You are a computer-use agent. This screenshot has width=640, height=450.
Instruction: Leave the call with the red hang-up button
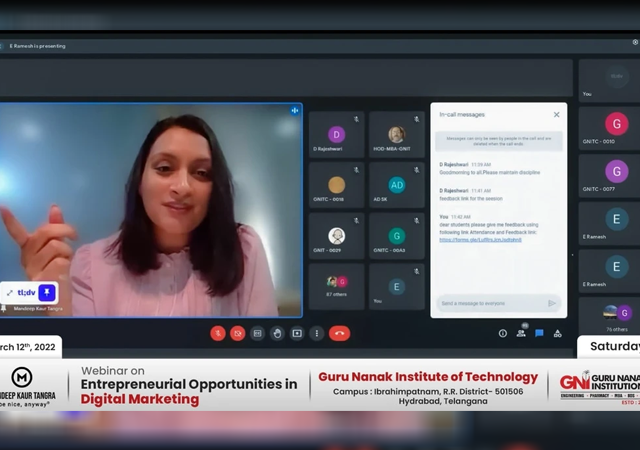point(340,334)
